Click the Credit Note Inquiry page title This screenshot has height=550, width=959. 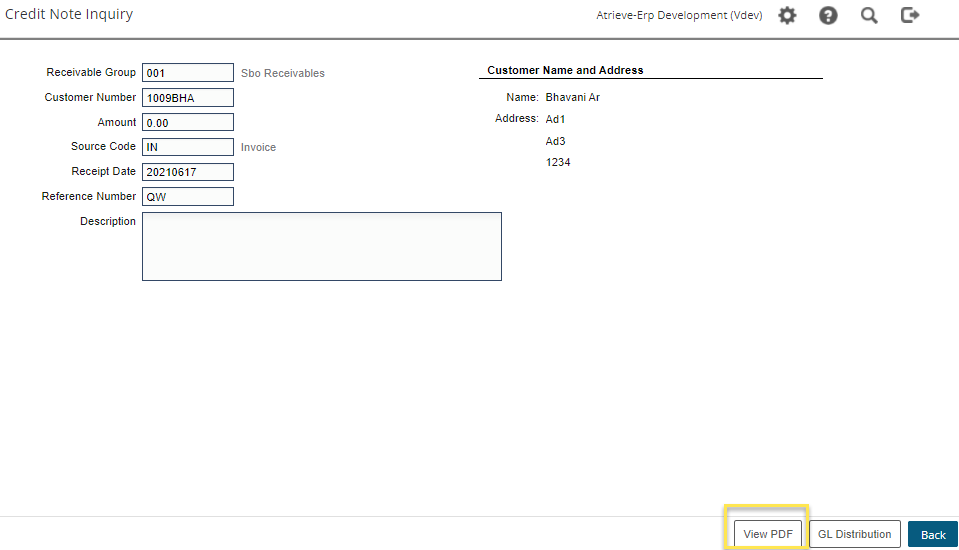[69, 15]
